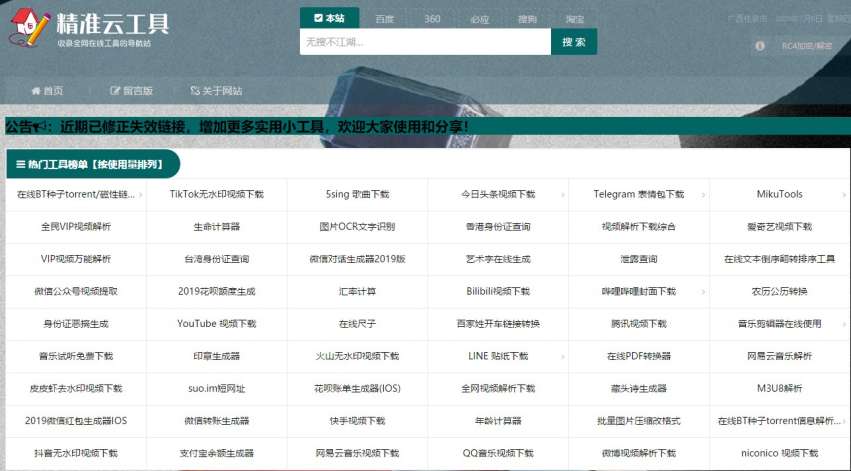This screenshot has width=851, height=471.
Task: Open VIP视频万能解析 tool
Action: coord(76,259)
